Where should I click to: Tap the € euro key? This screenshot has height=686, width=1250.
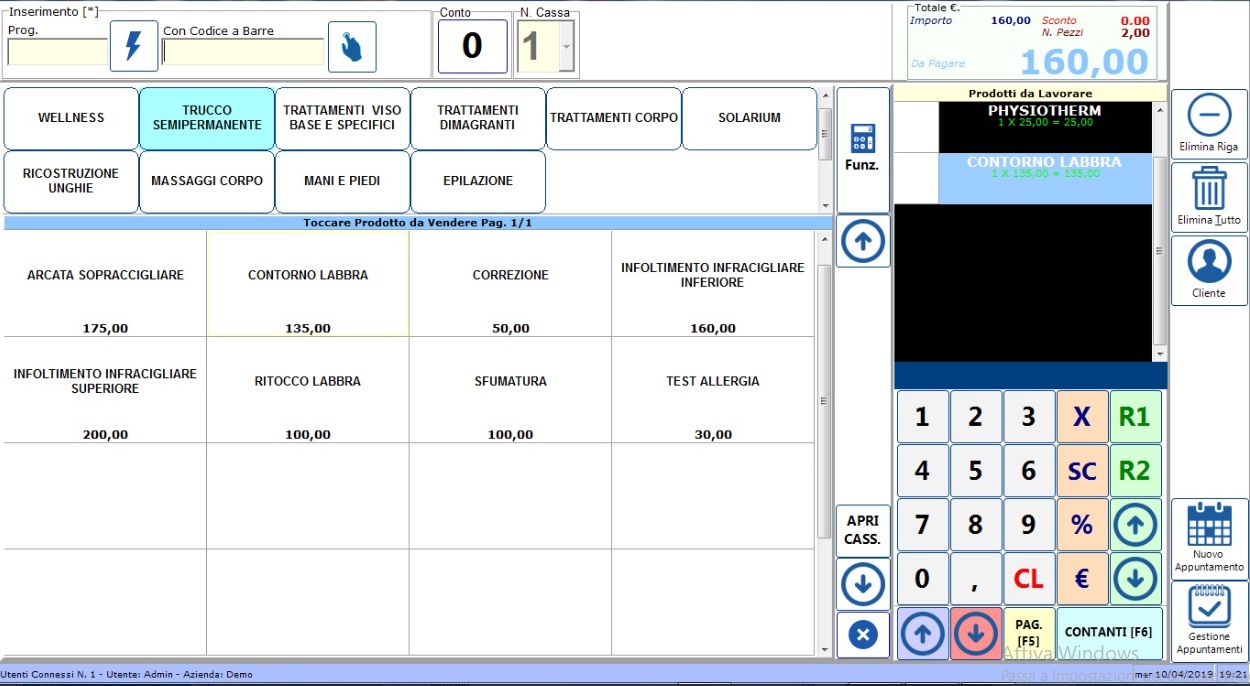(1082, 578)
